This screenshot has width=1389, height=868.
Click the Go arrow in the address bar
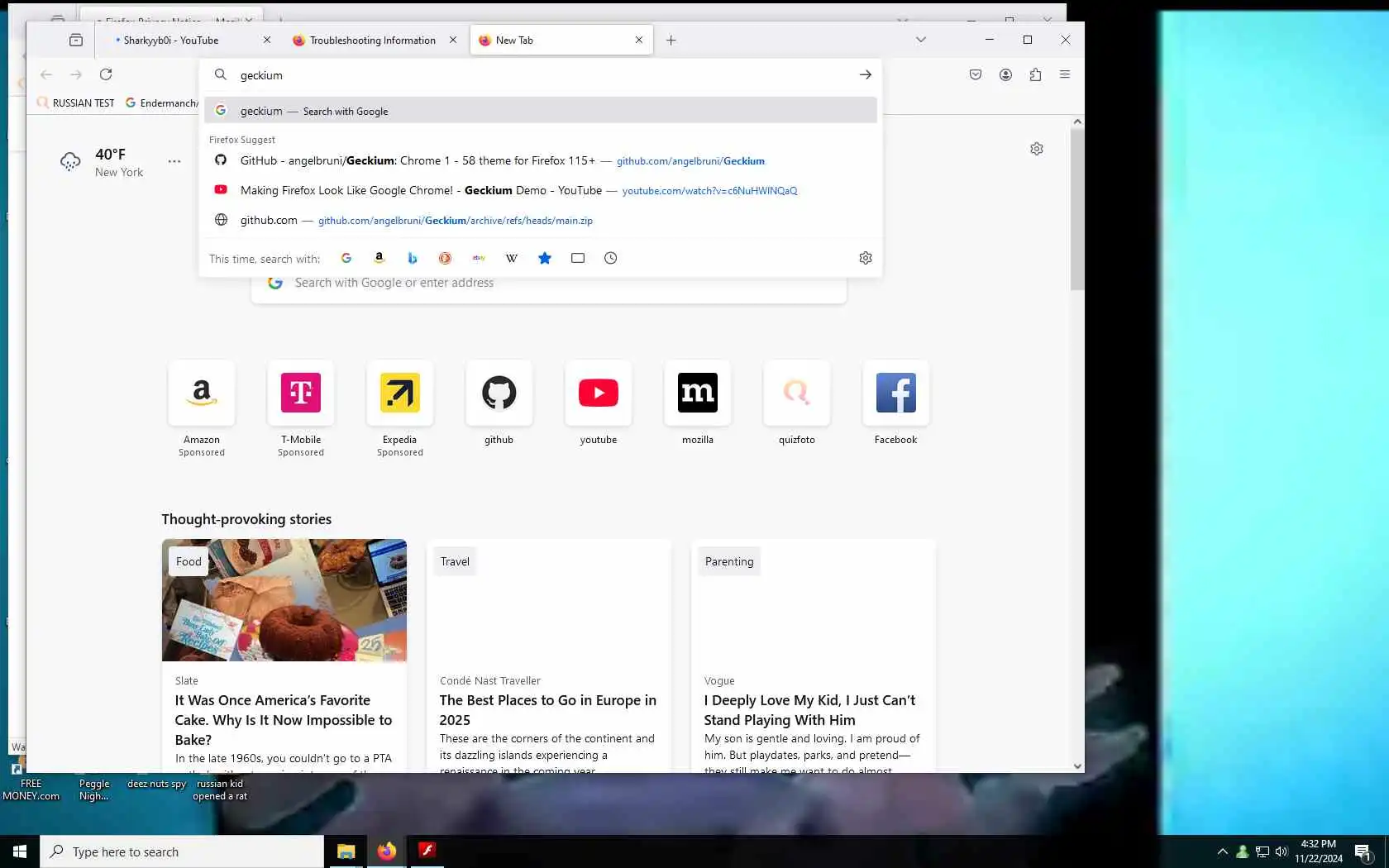point(865,74)
